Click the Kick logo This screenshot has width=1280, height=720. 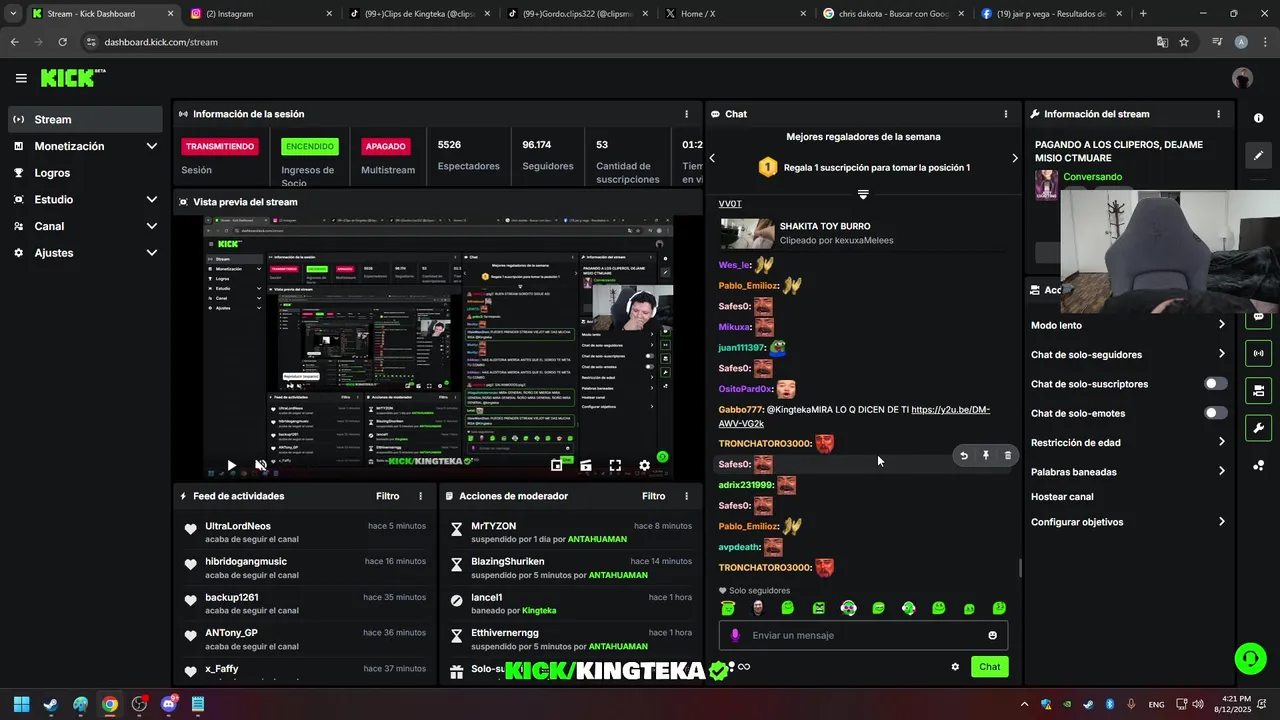[72, 78]
